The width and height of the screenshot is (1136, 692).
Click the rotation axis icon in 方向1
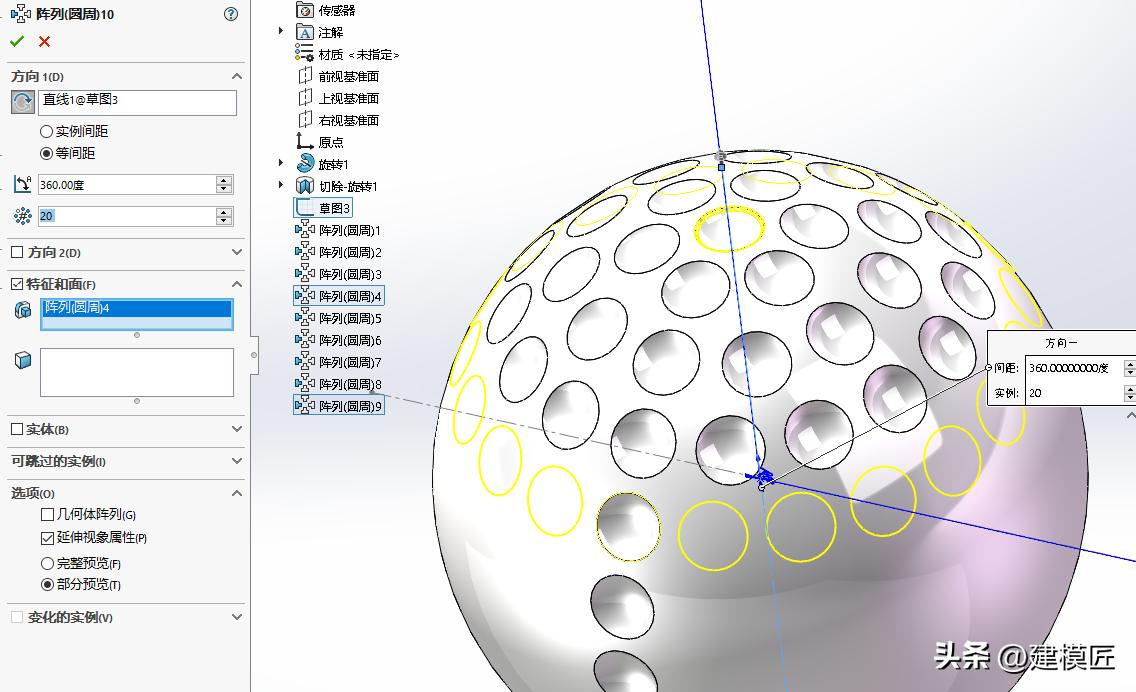point(23,102)
